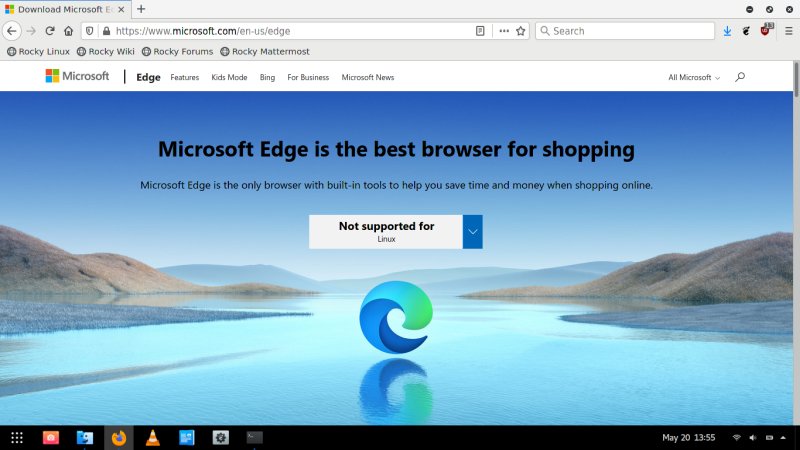The image size is (800, 450).
Task: Toggle reader view icon in address bar
Action: point(480,31)
